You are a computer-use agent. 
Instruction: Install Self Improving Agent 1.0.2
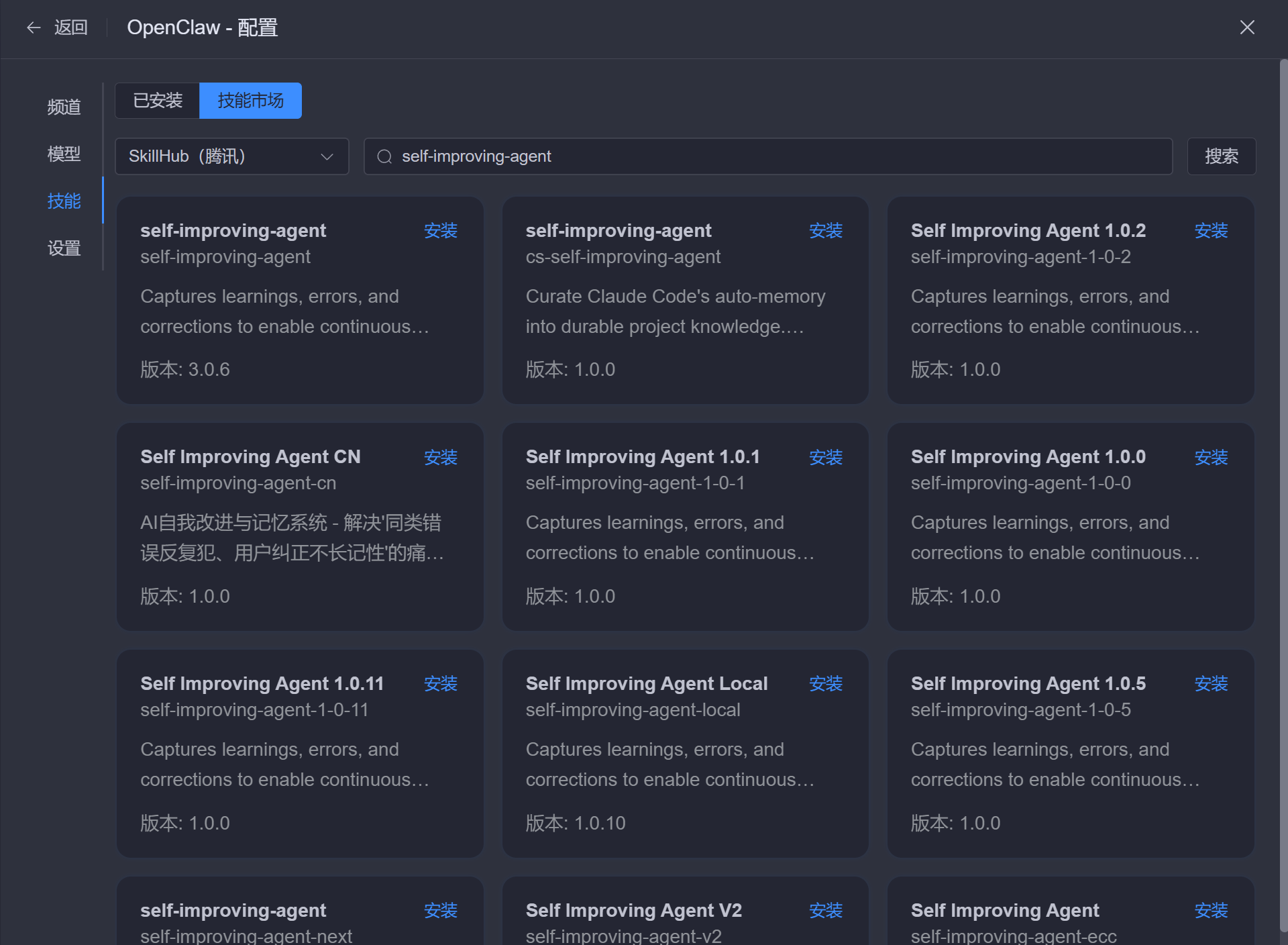[1210, 231]
